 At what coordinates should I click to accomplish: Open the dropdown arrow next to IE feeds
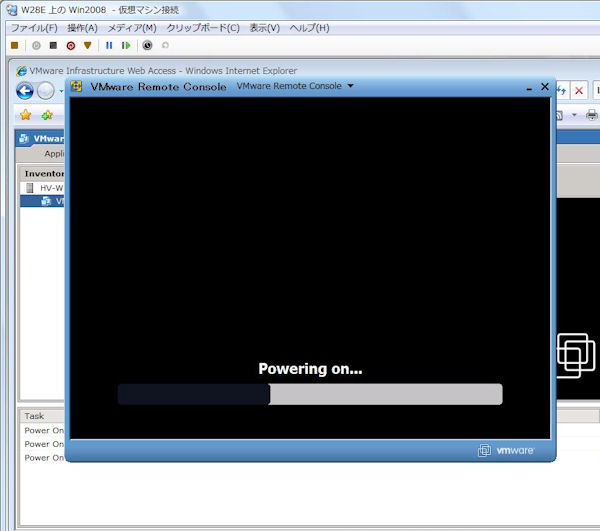574,115
